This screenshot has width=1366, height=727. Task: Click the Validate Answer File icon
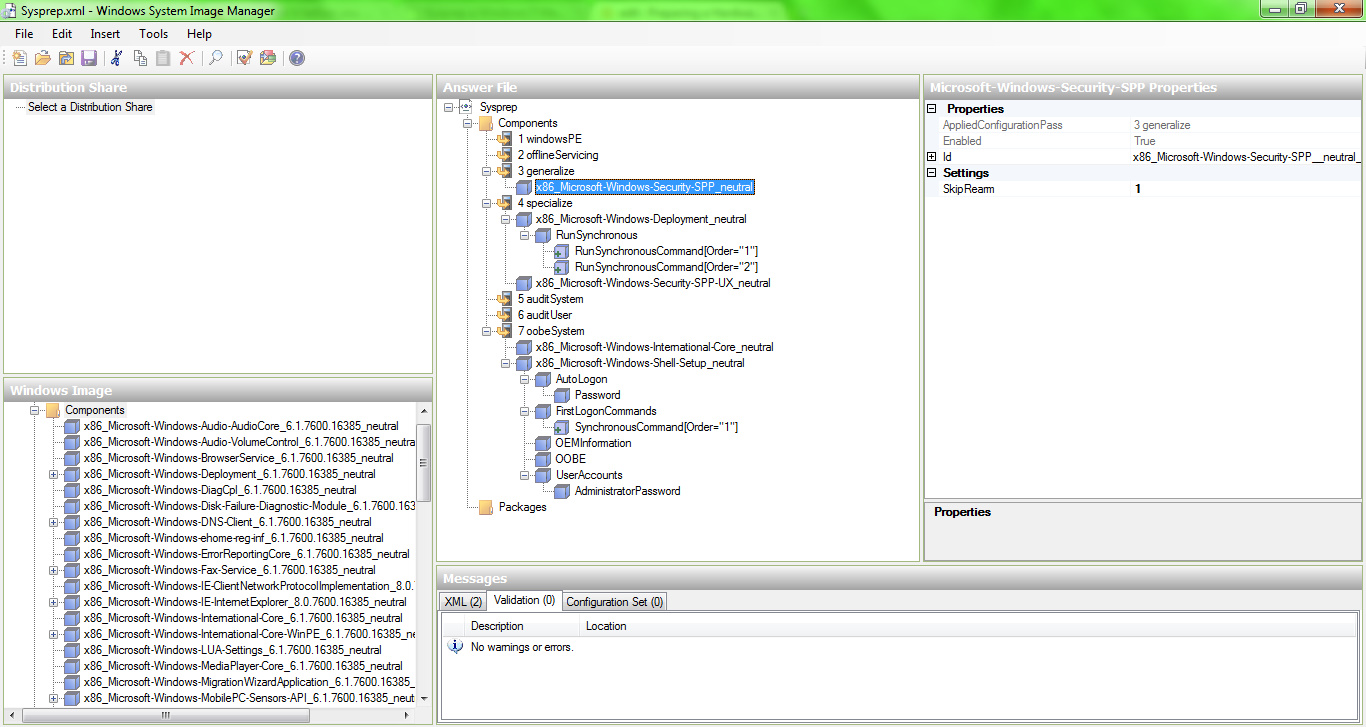click(x=244, y=58)
